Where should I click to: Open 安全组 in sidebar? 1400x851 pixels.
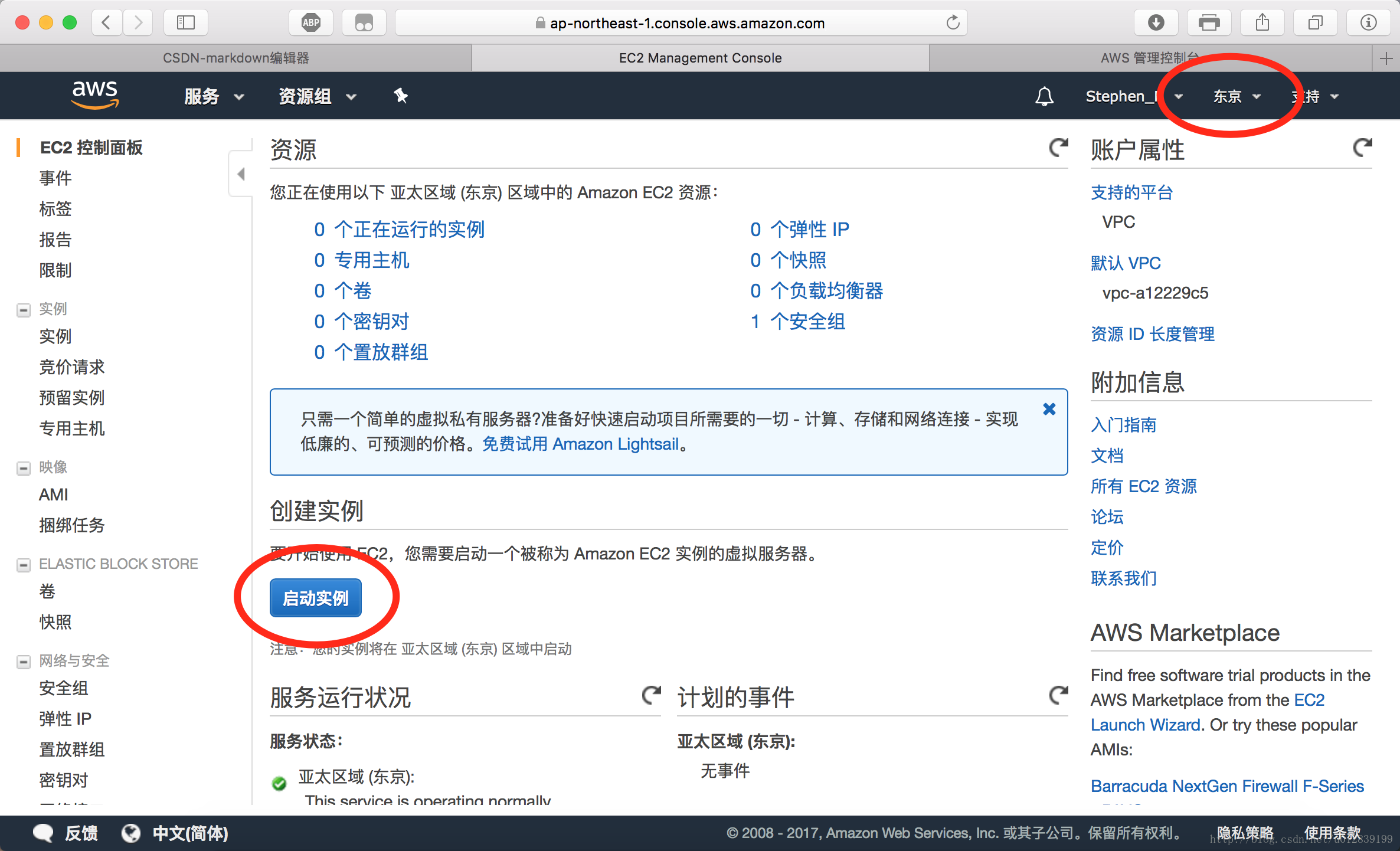(x=64, y=688)
